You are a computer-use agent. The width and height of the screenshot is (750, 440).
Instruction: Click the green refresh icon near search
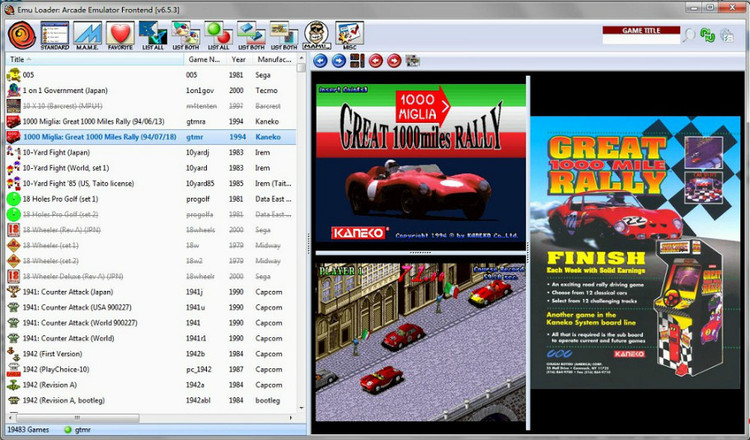click(x=708, y=37)
